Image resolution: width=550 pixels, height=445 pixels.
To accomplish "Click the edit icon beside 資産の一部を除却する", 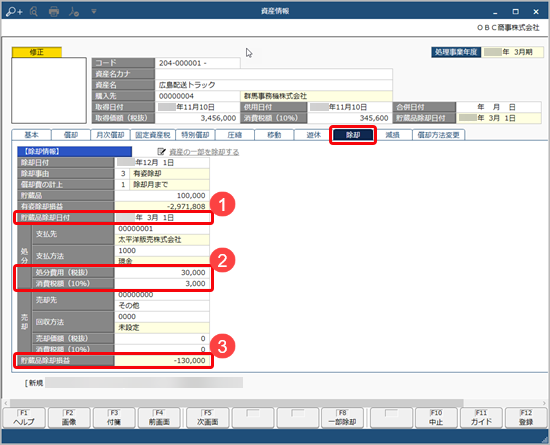I will (x=161, y=151).
